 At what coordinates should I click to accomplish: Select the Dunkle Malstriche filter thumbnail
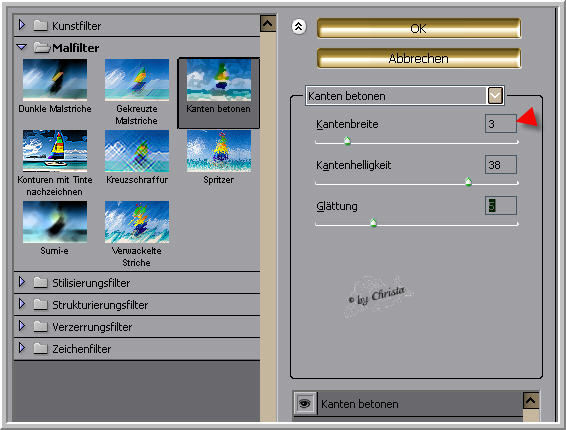point(55,80)
